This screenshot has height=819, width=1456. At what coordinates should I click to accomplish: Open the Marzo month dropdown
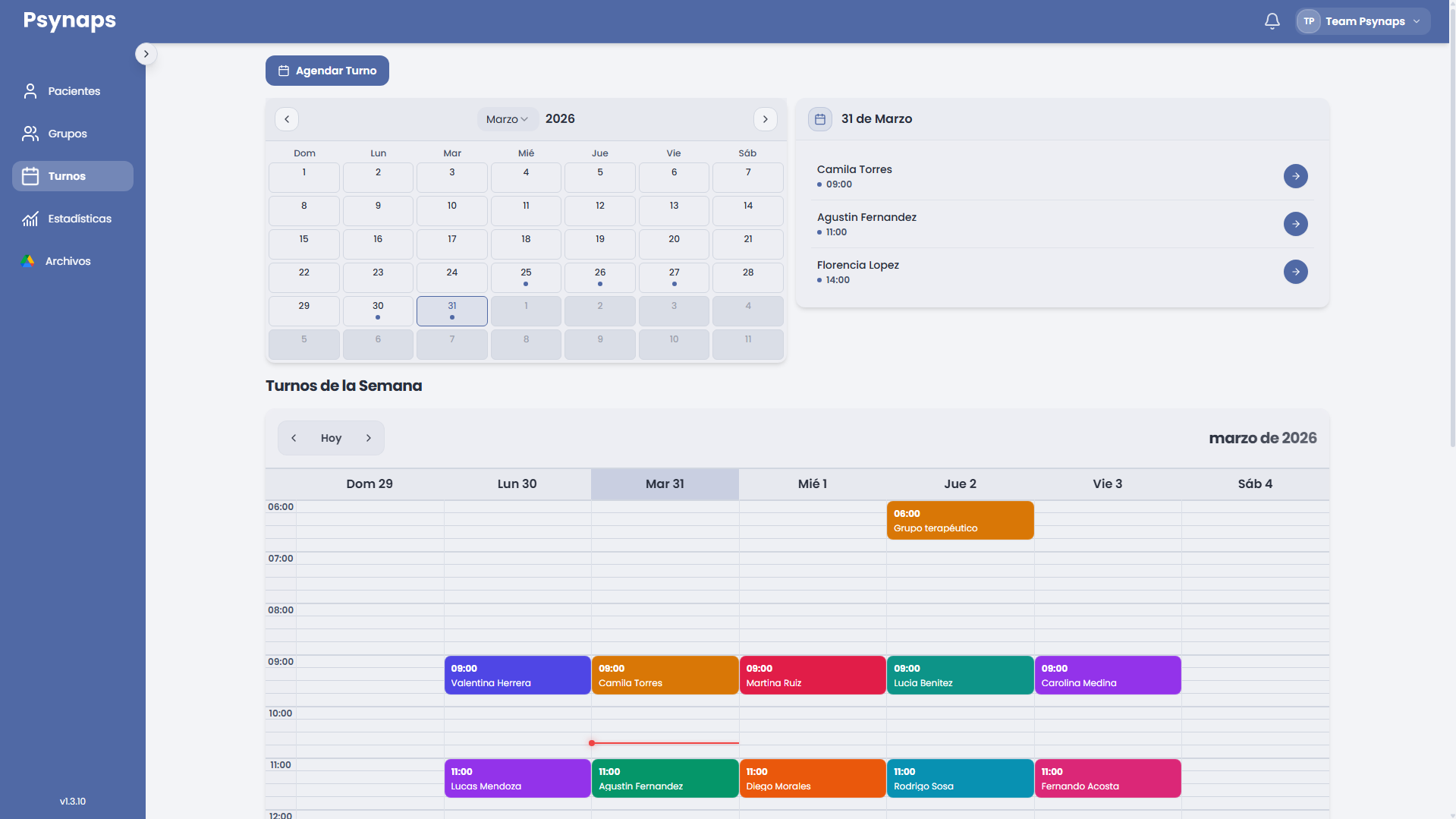(508, 119)
